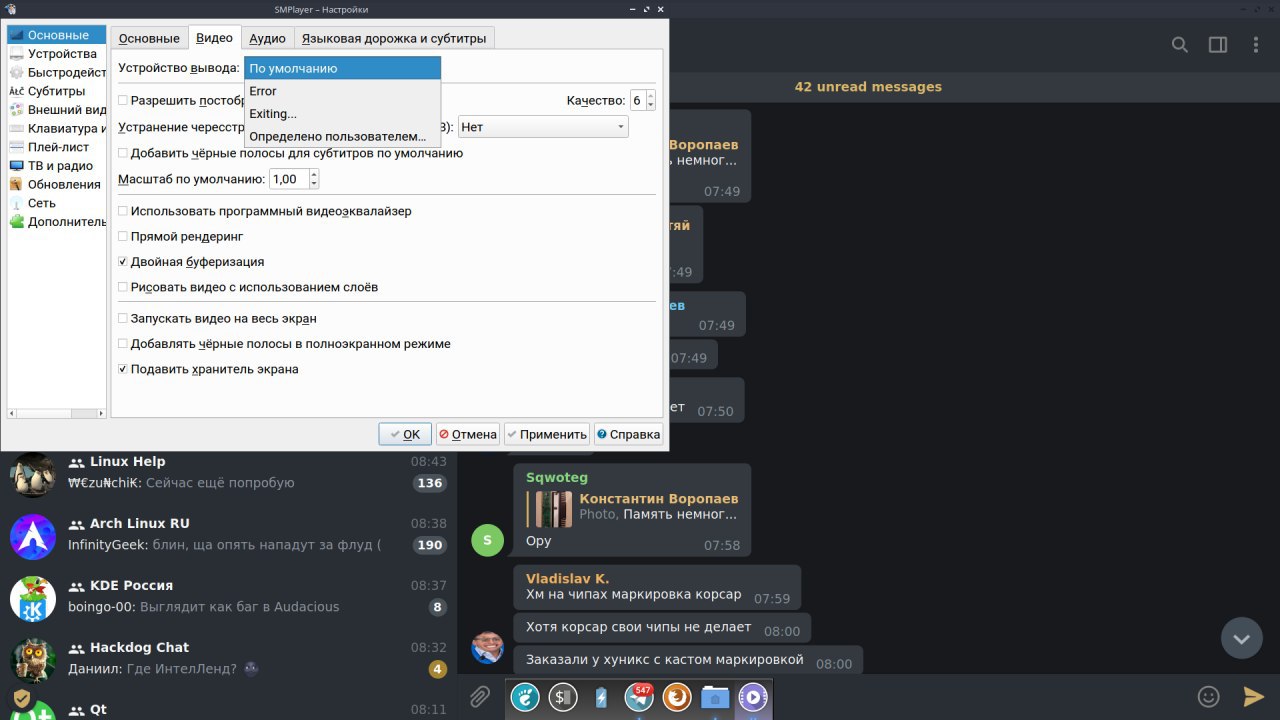Click the yellow send message arrow
This screenshot has height=720, width=1280.
pyautogui.click(x=1253, y=696)
